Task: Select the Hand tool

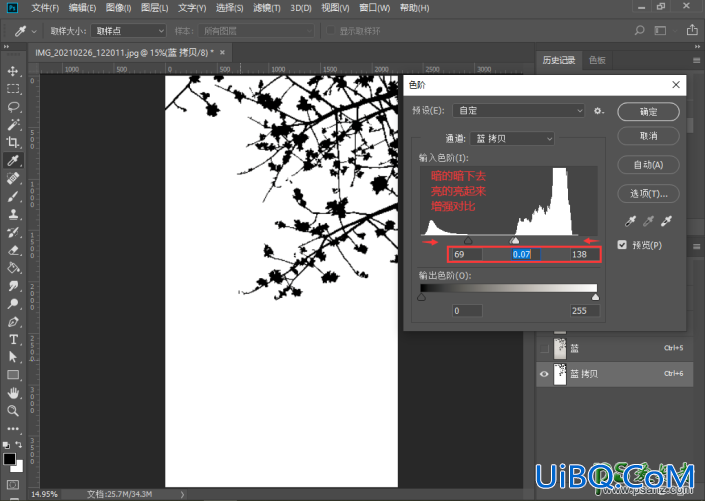Action: point(13,393)
